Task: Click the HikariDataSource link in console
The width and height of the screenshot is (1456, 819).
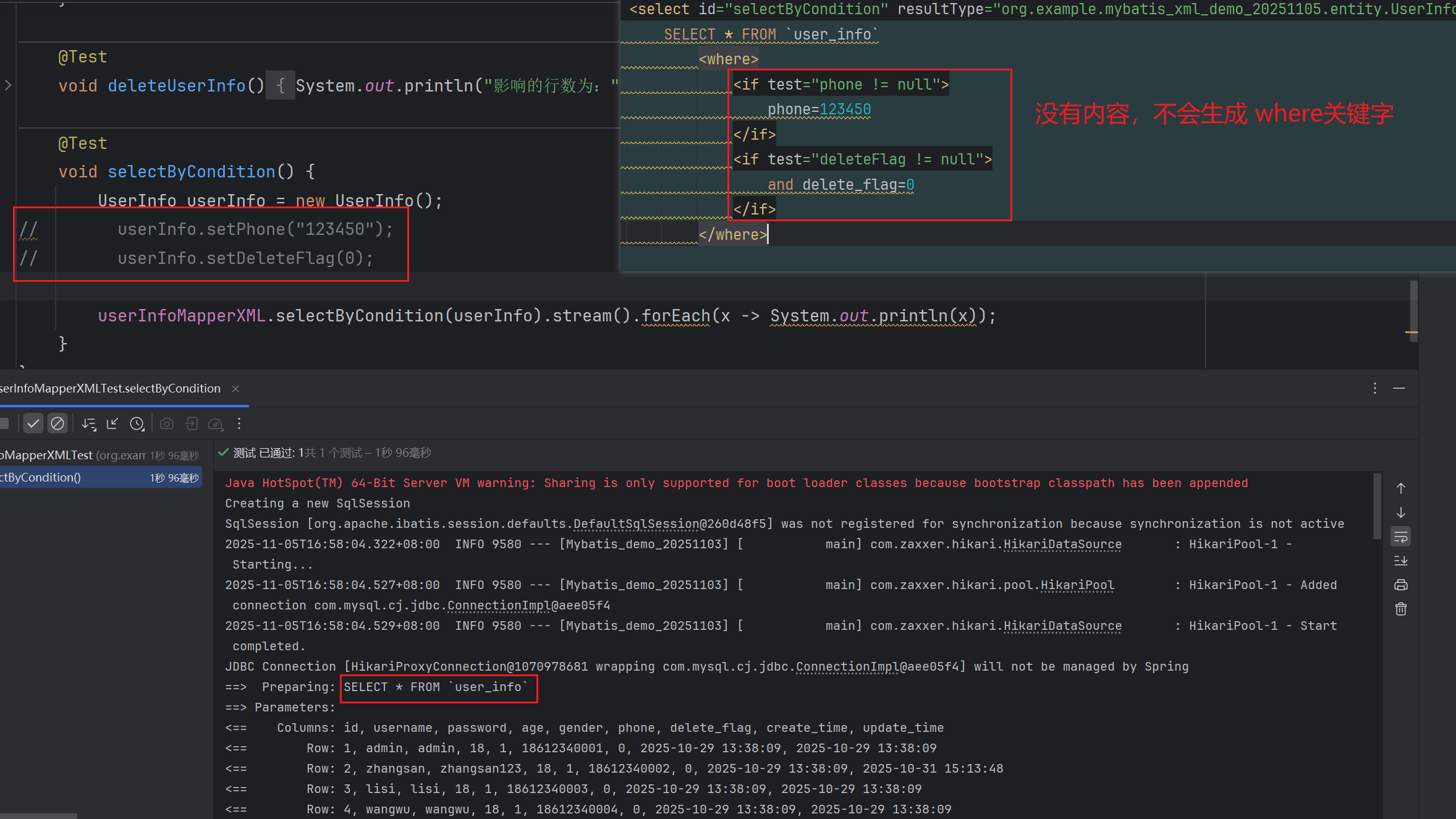Action: (x=1062, y=544)
